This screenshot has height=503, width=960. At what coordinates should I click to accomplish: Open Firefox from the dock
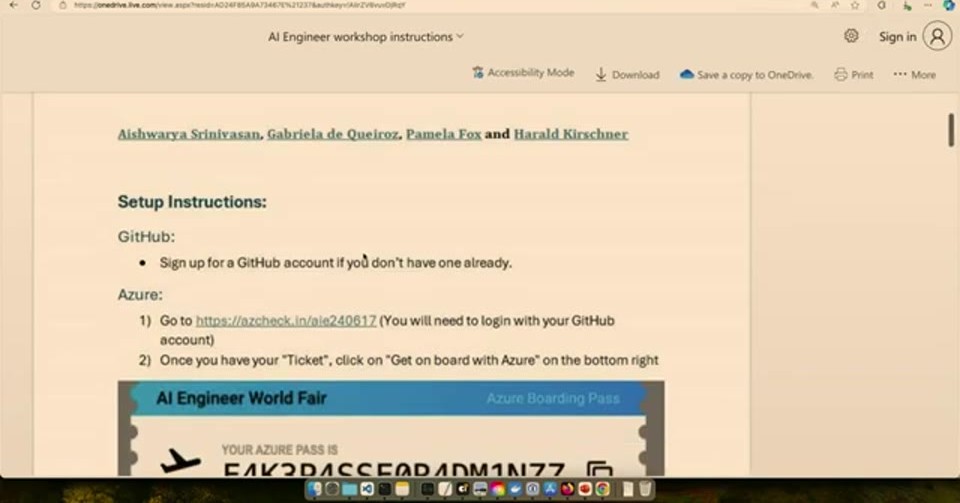coord(568,489)
